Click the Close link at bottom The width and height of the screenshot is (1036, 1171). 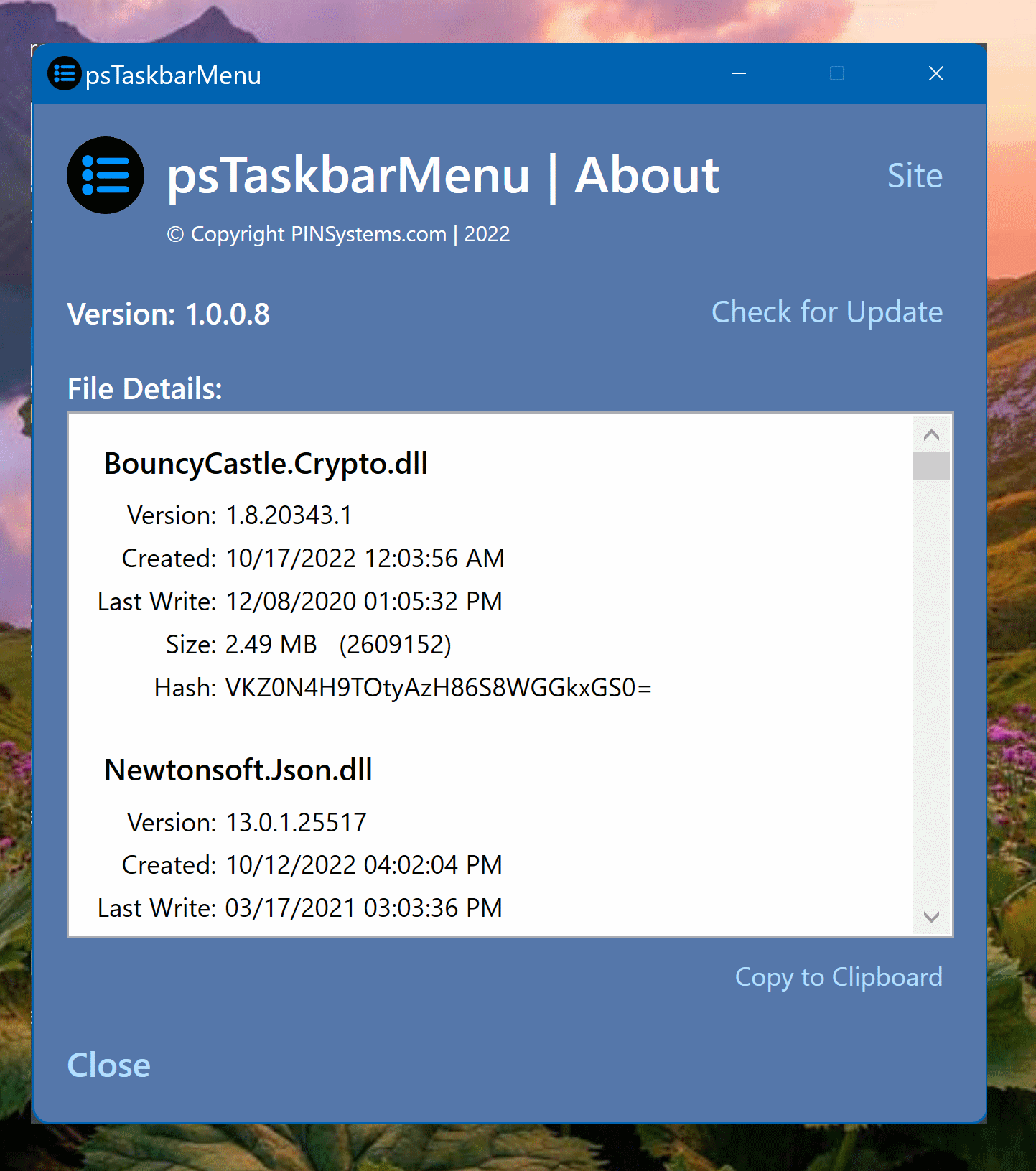pyautogui.click(x=108, y=1065)
